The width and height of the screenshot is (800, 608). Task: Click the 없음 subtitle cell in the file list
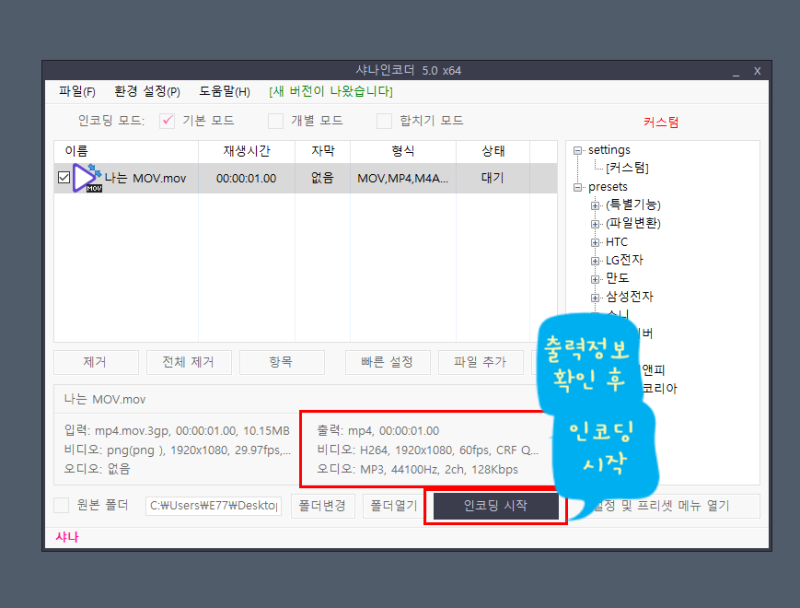click(x=322, y=178)
